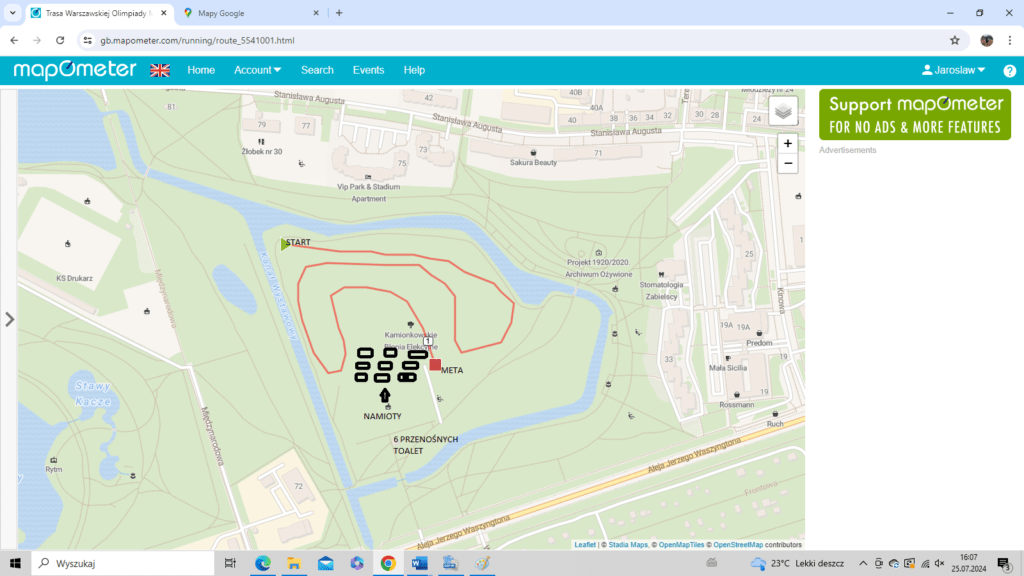Open the help question mark icon
The width and height of the screenshot is (1024, 576).
[1009, 70]
